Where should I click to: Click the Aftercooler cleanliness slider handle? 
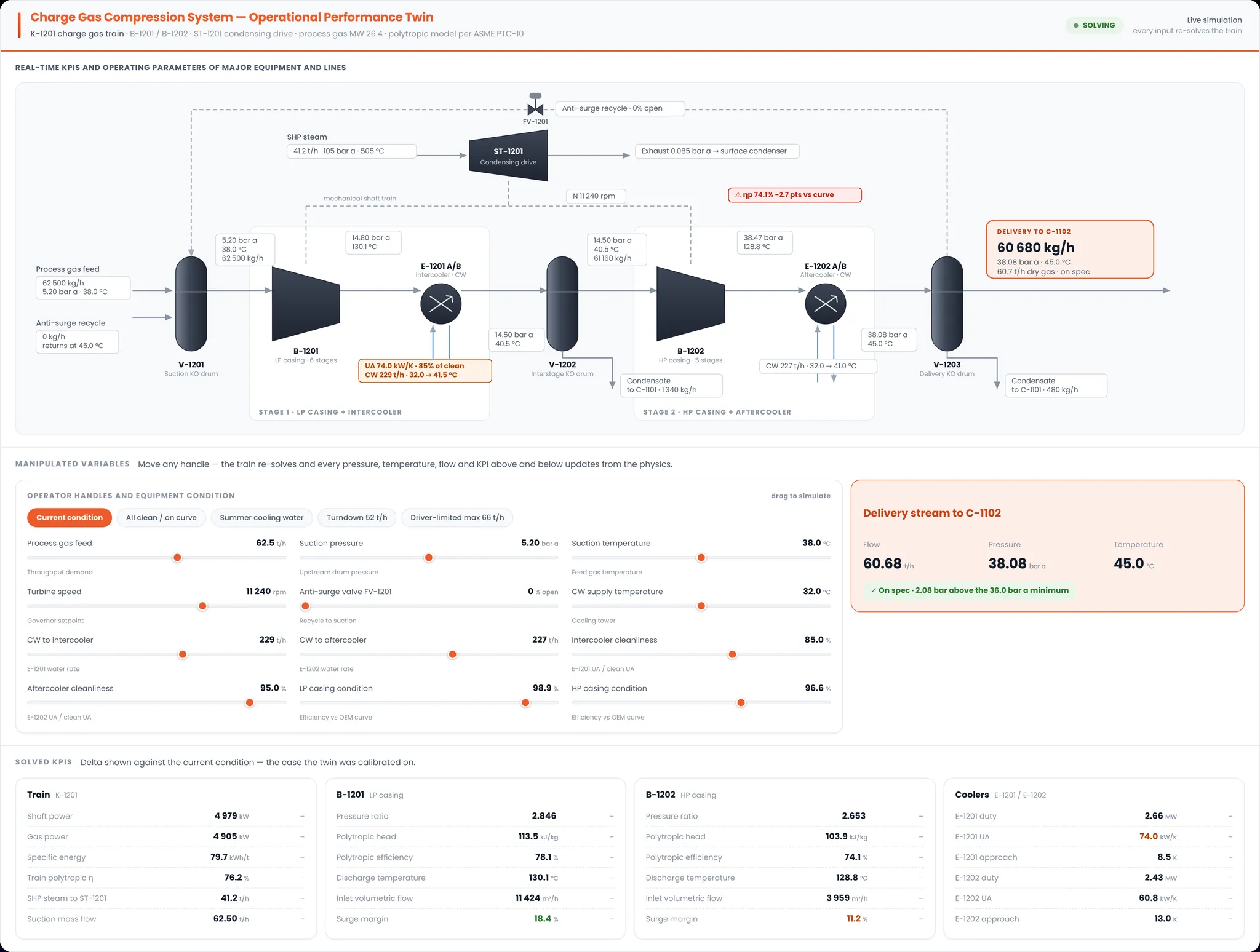pyautogui.click(x=250, y=702)
